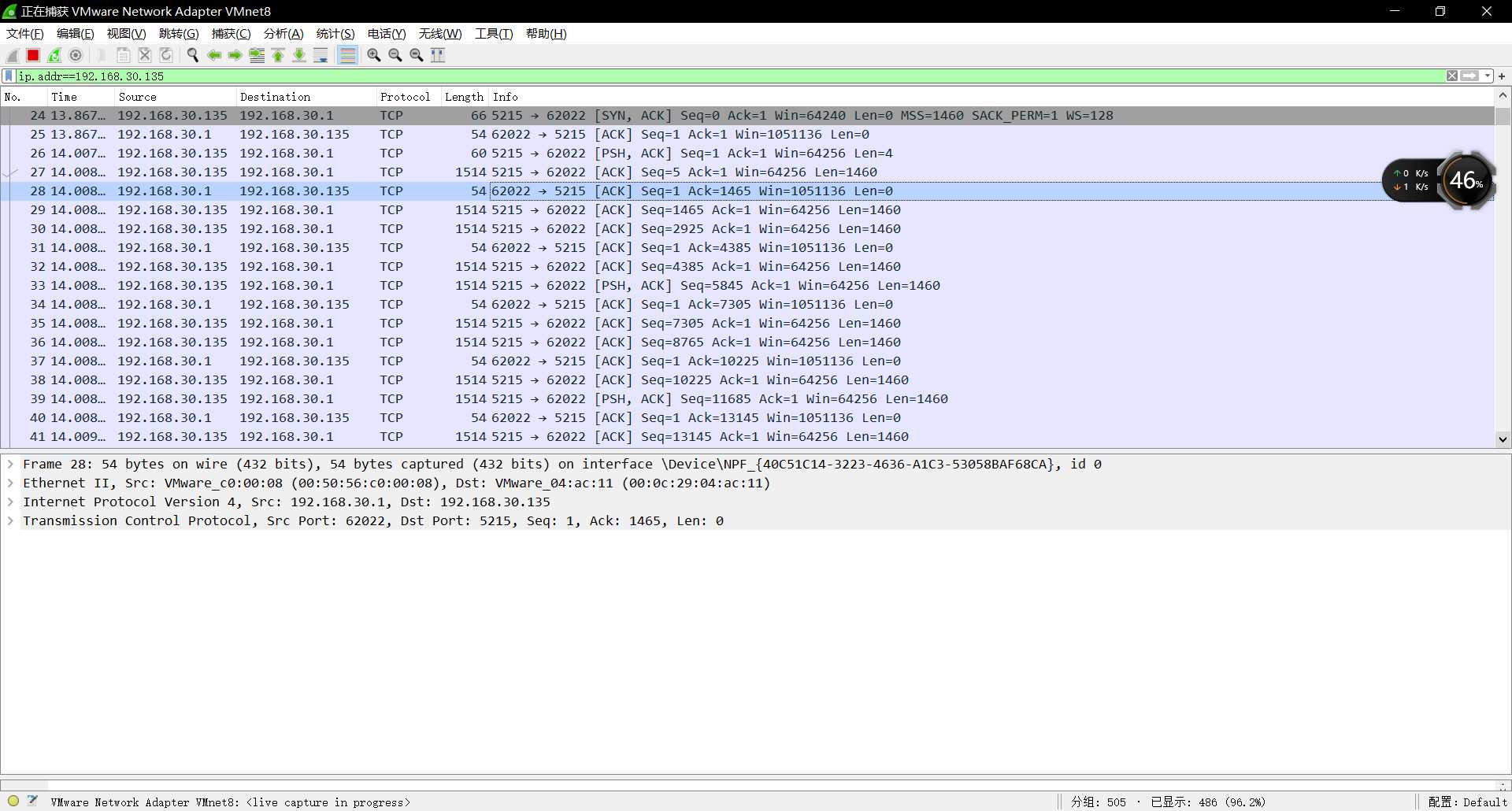
Task: Sort by the No. column header
Action: click(x=24, y=97)
